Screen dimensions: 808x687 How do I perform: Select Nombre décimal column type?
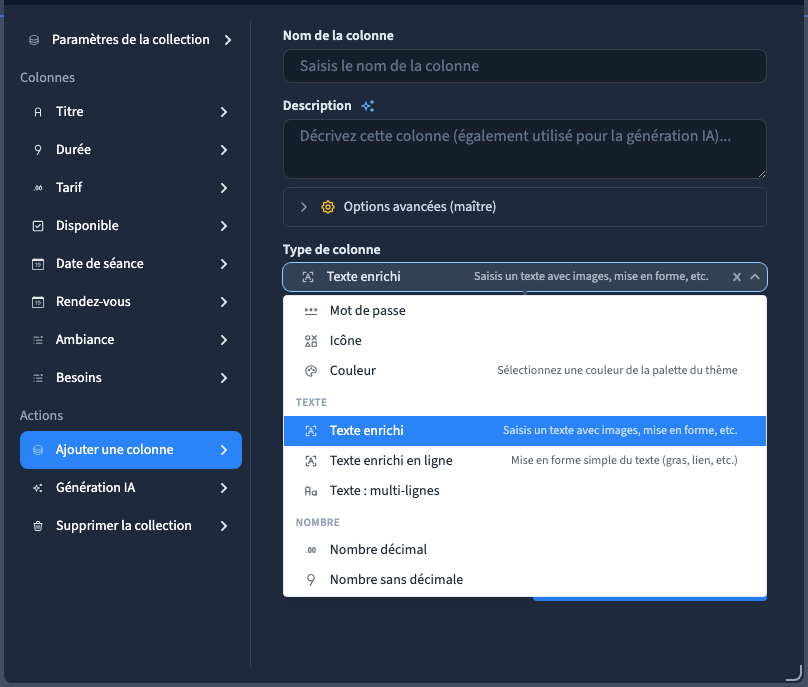point(525,550)
